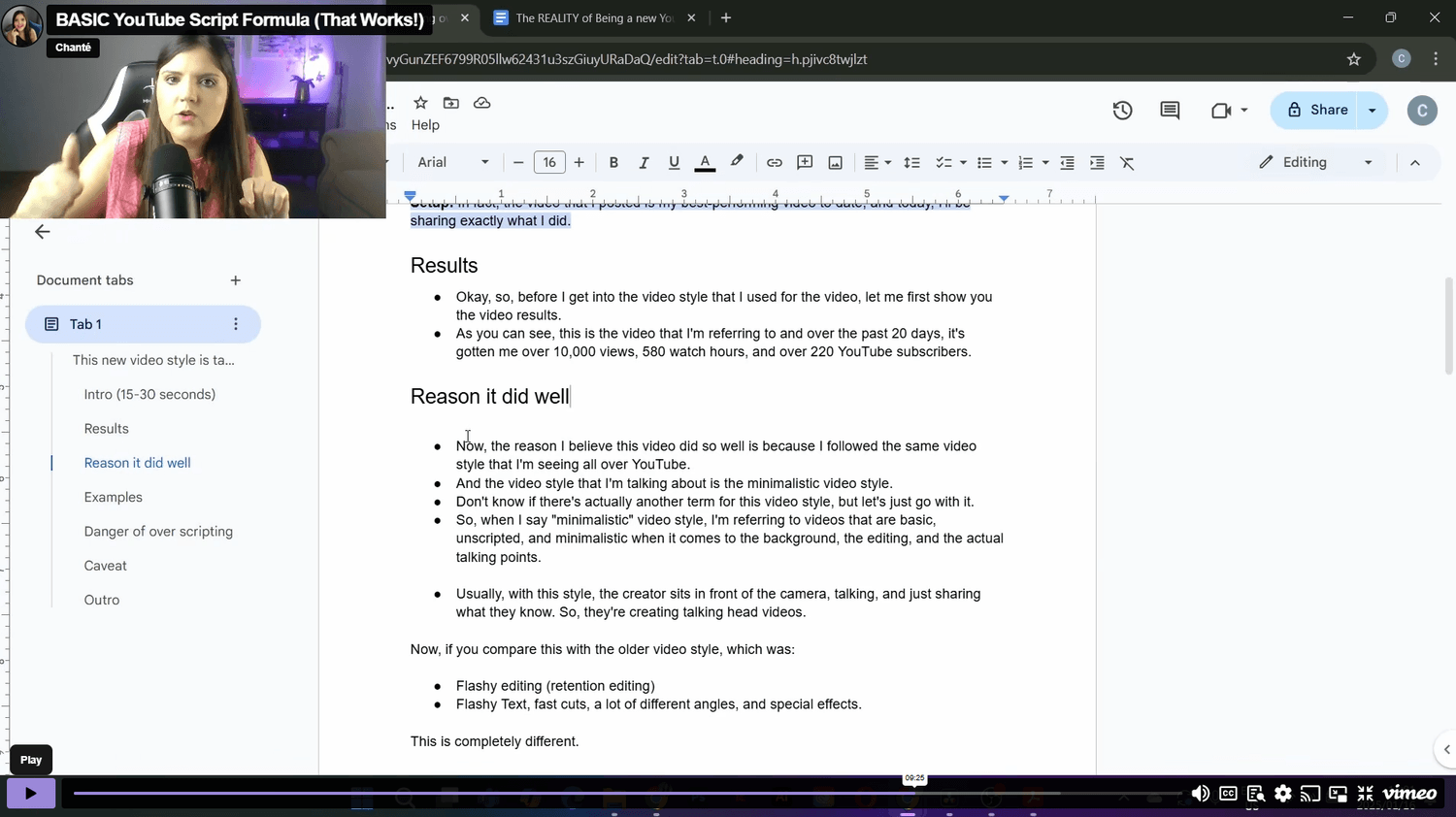Open the video transcript panel
This screenshot has width=1456, height=817.
coord(1255,794)
